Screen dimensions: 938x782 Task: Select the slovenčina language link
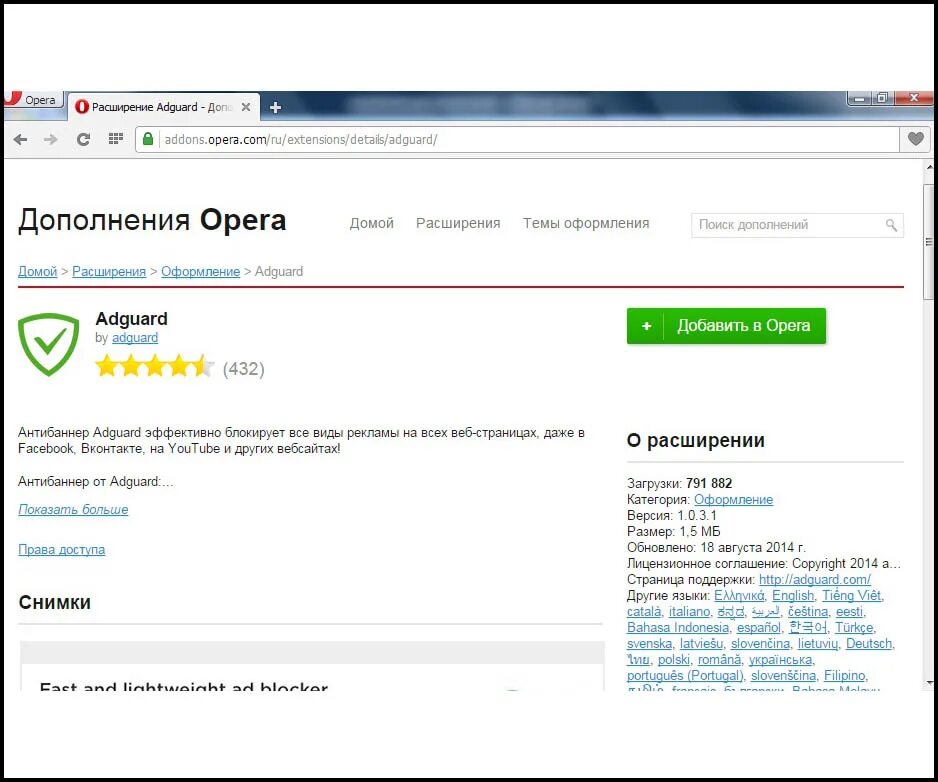tap(760, 644)
